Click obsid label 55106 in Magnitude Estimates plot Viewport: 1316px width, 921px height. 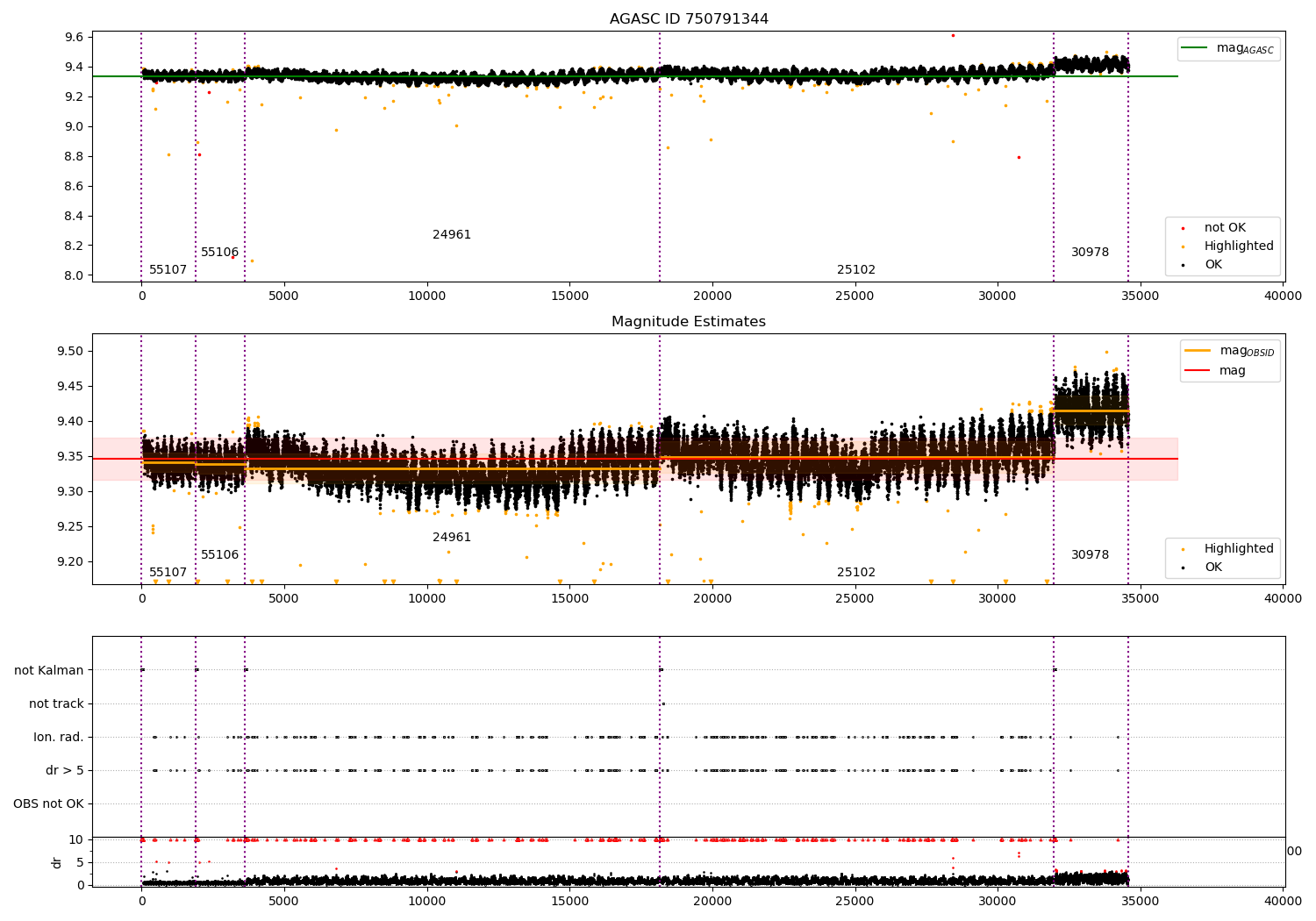pos(220,555)
